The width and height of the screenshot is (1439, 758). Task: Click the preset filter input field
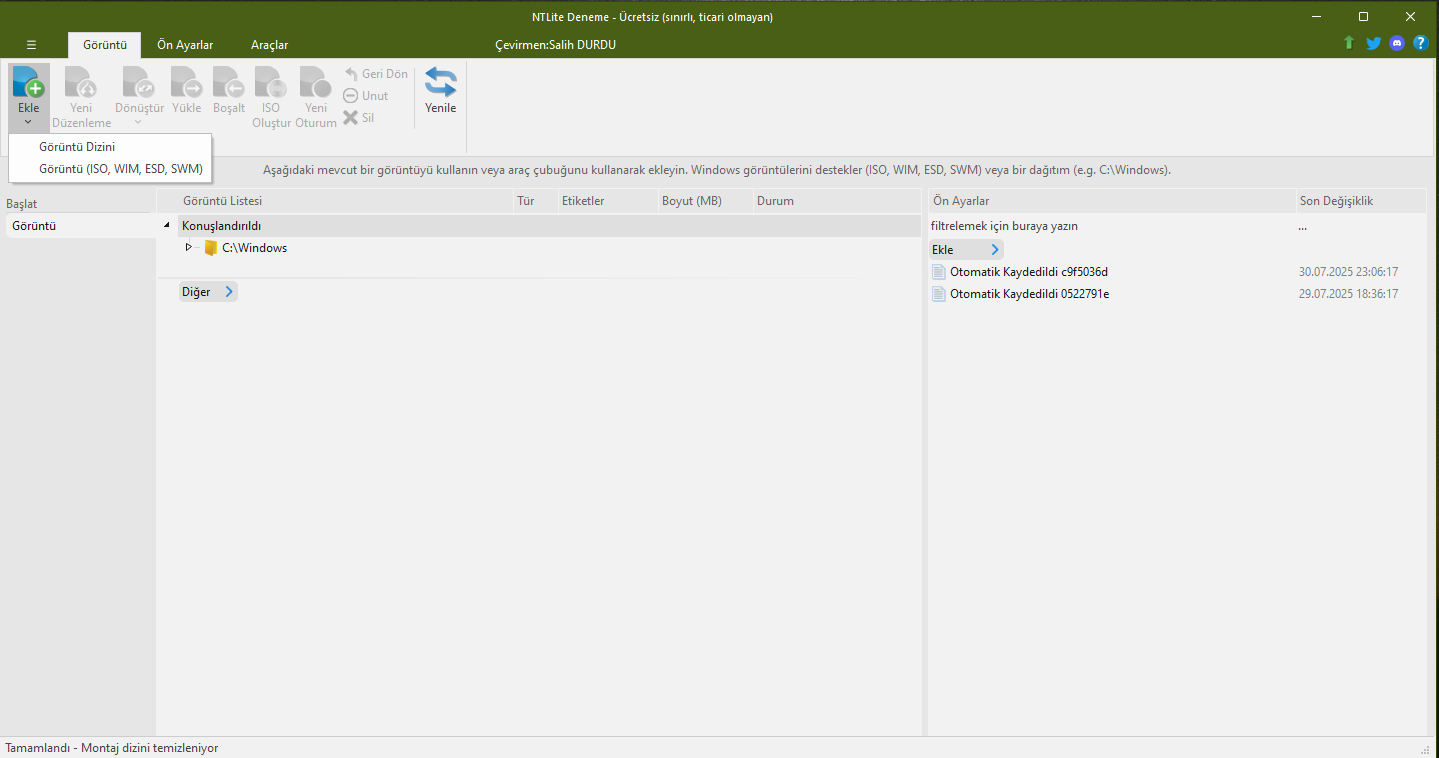pyautogui.click(x=1110, y=226)
